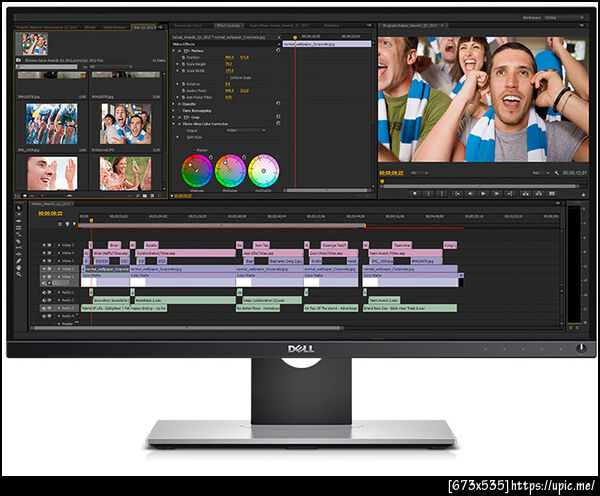Viewport: 600px width, 496px height.
Task: Select the Rolling Edit tool
Action: (x=18, y=228)
